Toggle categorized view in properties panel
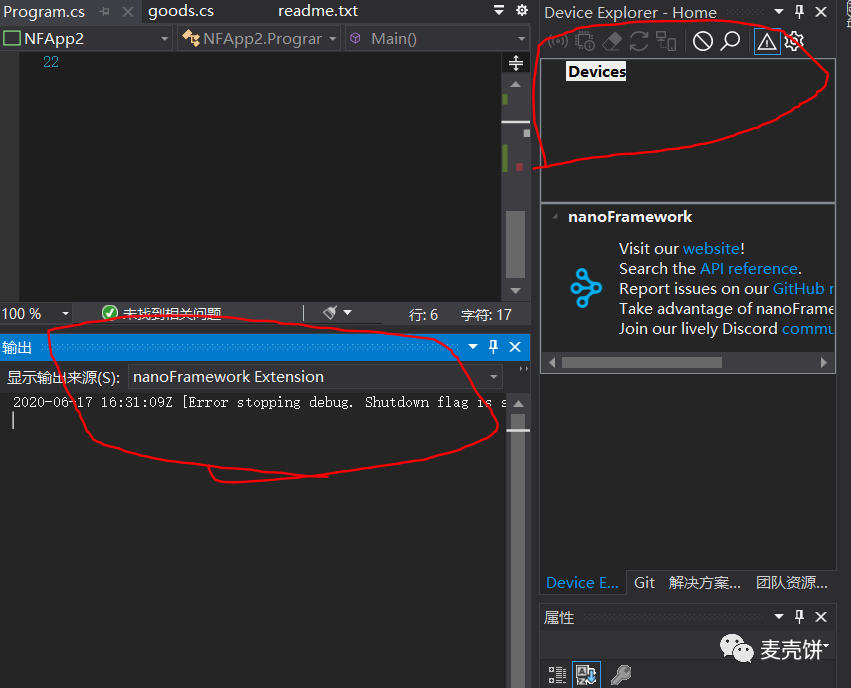This screenshot has width=851, height=688. pyautogui.click(x=557, y=675)
